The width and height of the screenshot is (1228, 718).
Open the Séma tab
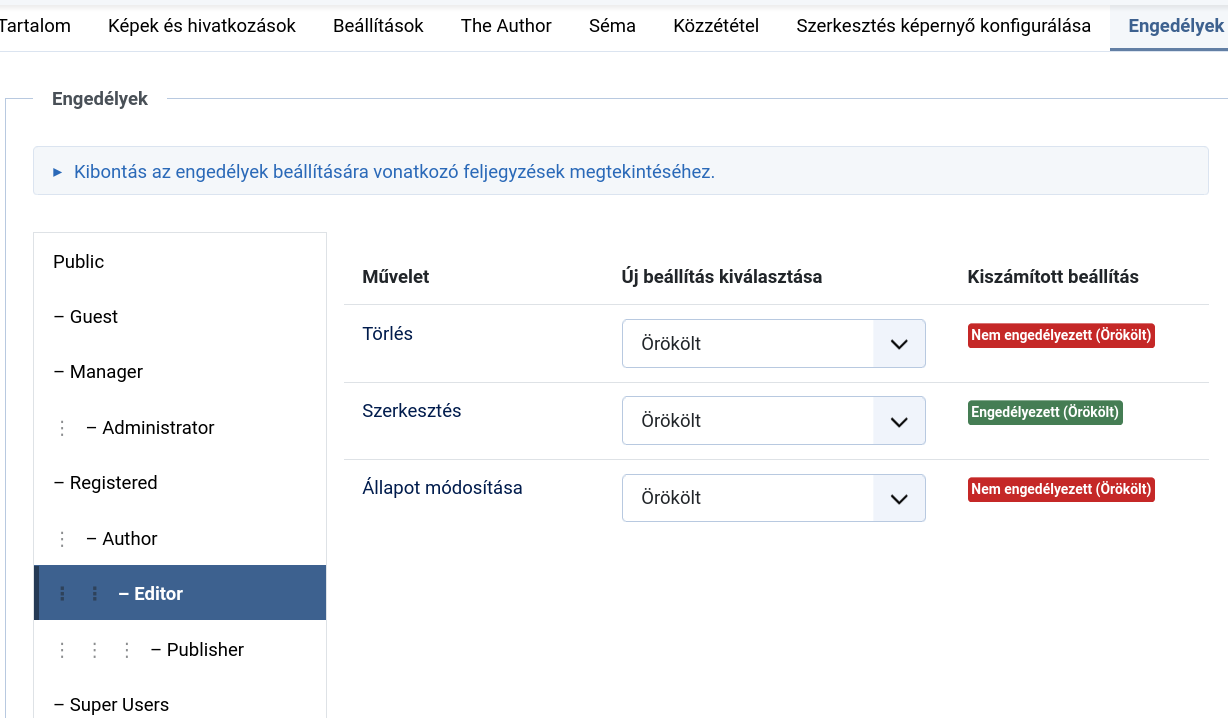[x=613, y=26]
